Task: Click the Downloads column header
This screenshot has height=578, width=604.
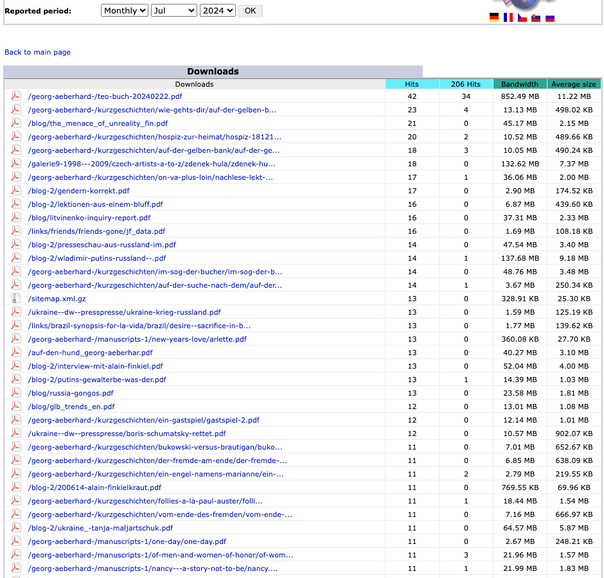Action: point(194,84)
